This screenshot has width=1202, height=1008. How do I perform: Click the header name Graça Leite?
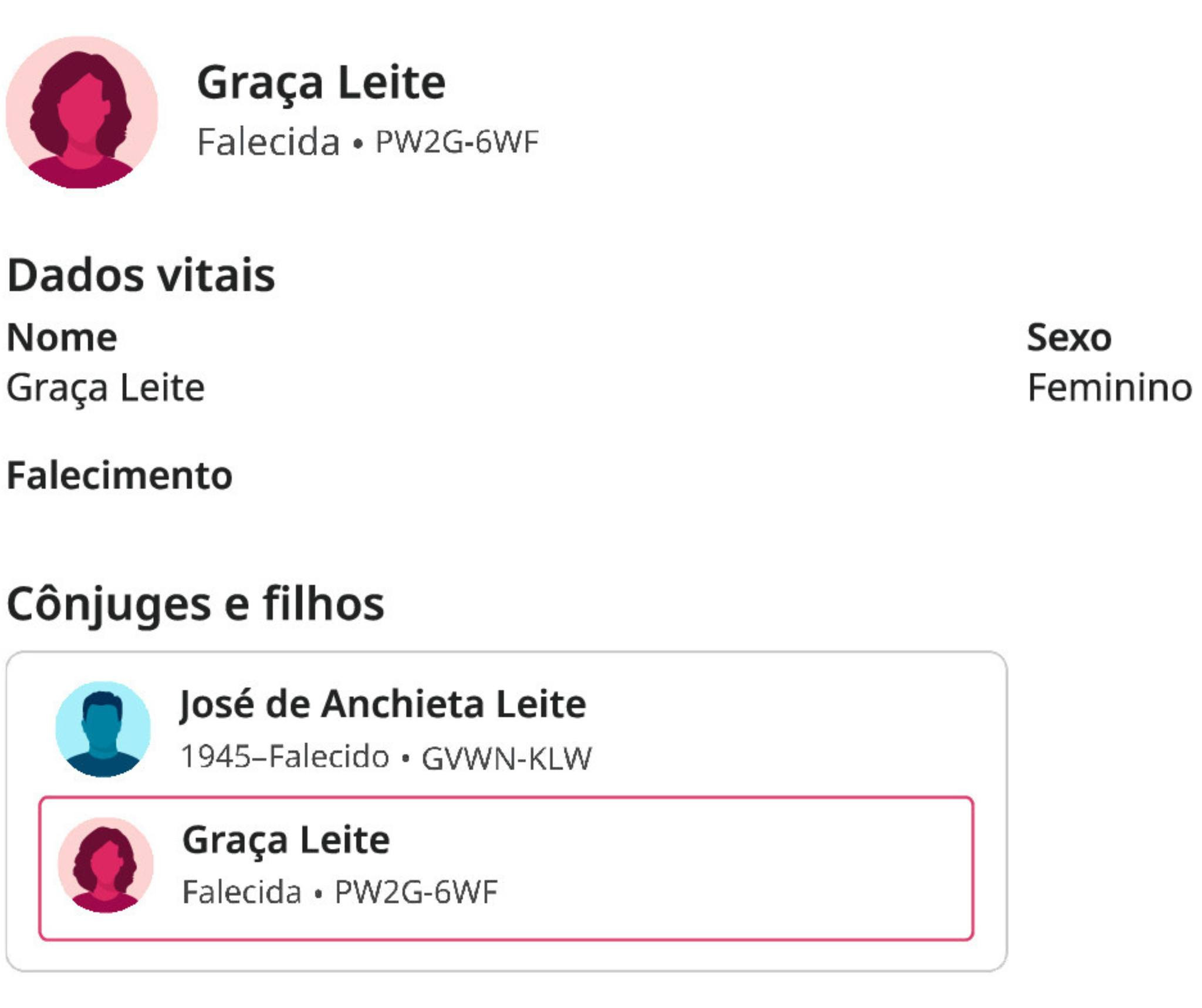(x=321, y=83)
